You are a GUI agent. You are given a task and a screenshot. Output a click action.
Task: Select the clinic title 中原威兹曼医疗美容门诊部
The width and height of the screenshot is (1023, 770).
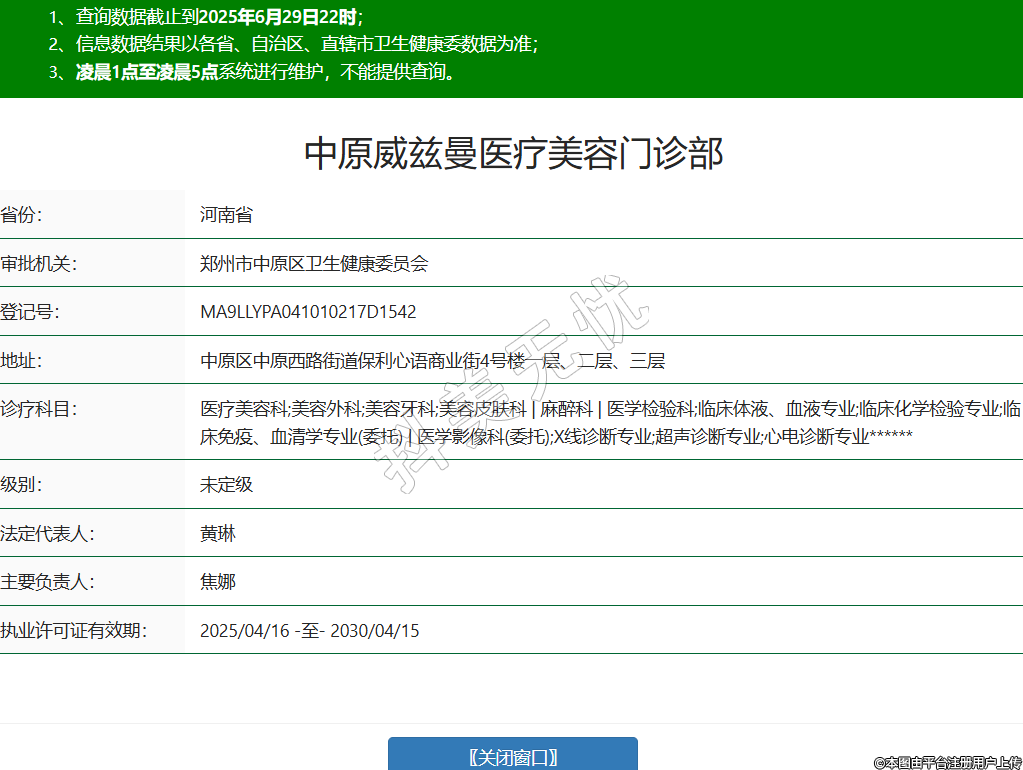pos(512,154)
